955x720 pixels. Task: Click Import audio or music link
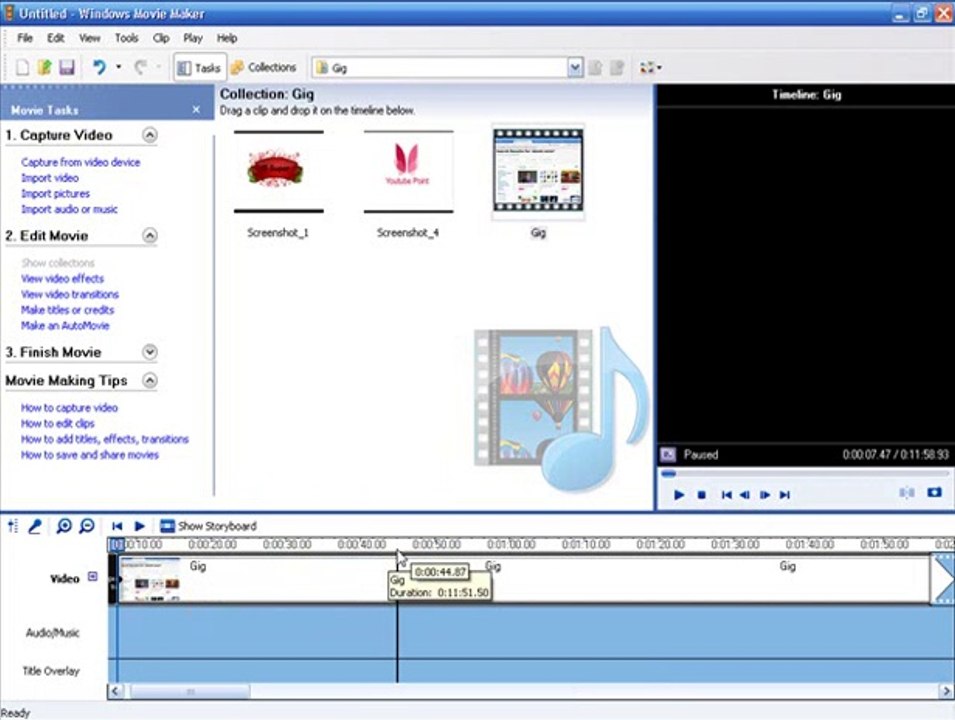coord(69,209)
